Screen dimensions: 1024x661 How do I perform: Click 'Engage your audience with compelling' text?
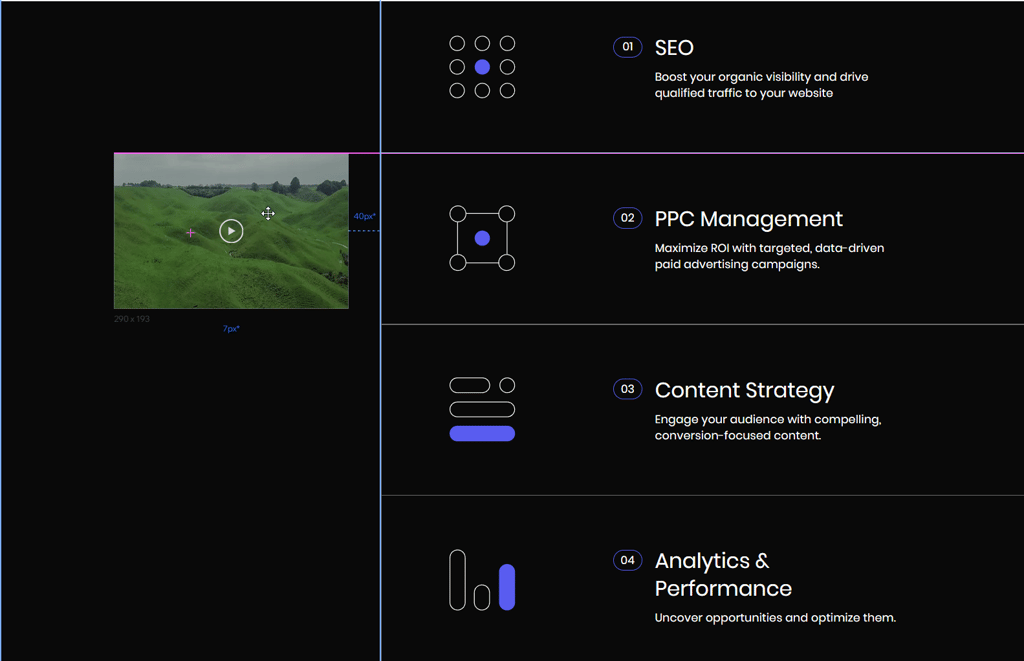768,427
